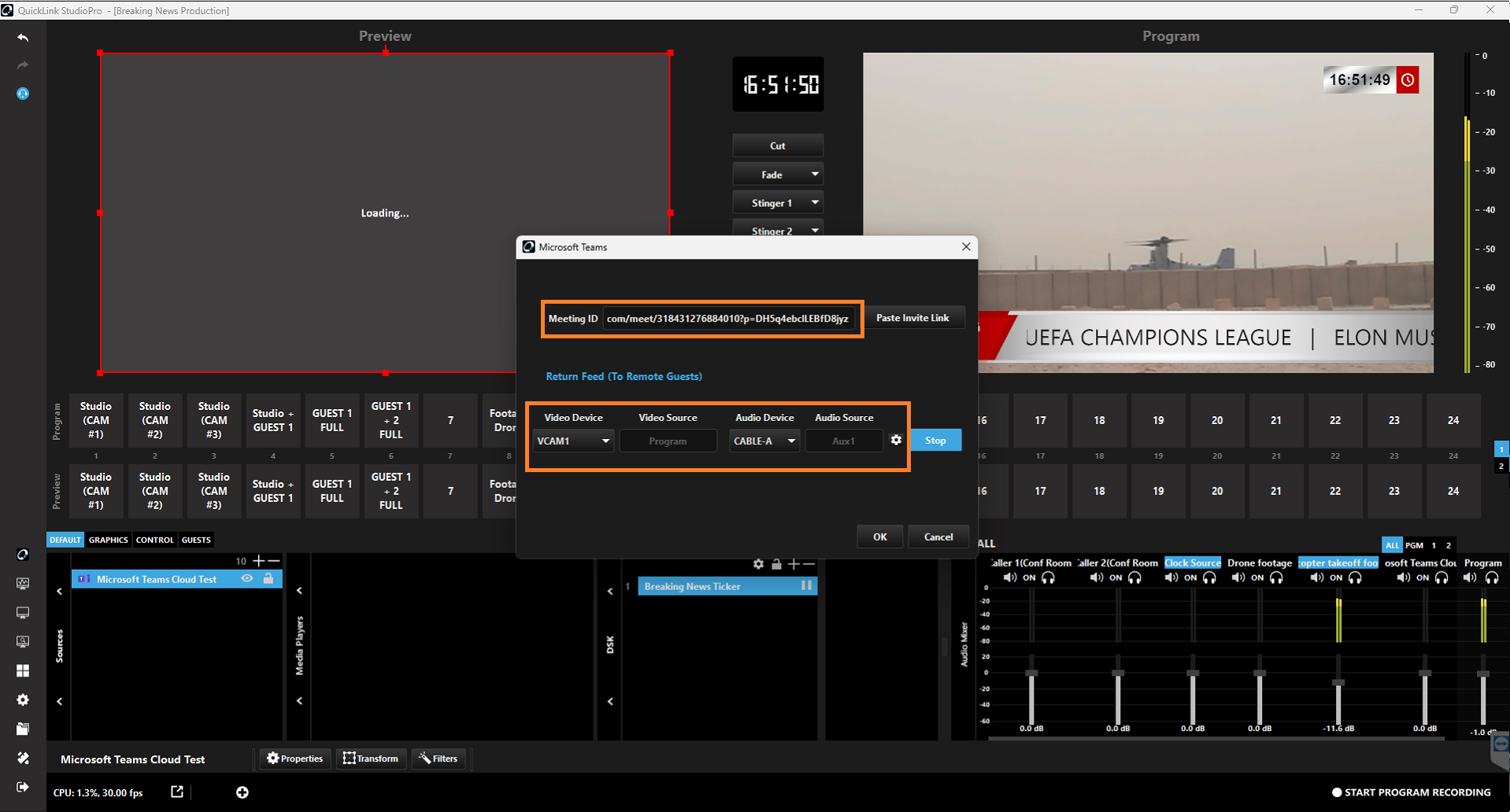Screen dimensions: 1510x812
Task: Add a DSK layer with plus icon
Action: [x=794, y=564]
